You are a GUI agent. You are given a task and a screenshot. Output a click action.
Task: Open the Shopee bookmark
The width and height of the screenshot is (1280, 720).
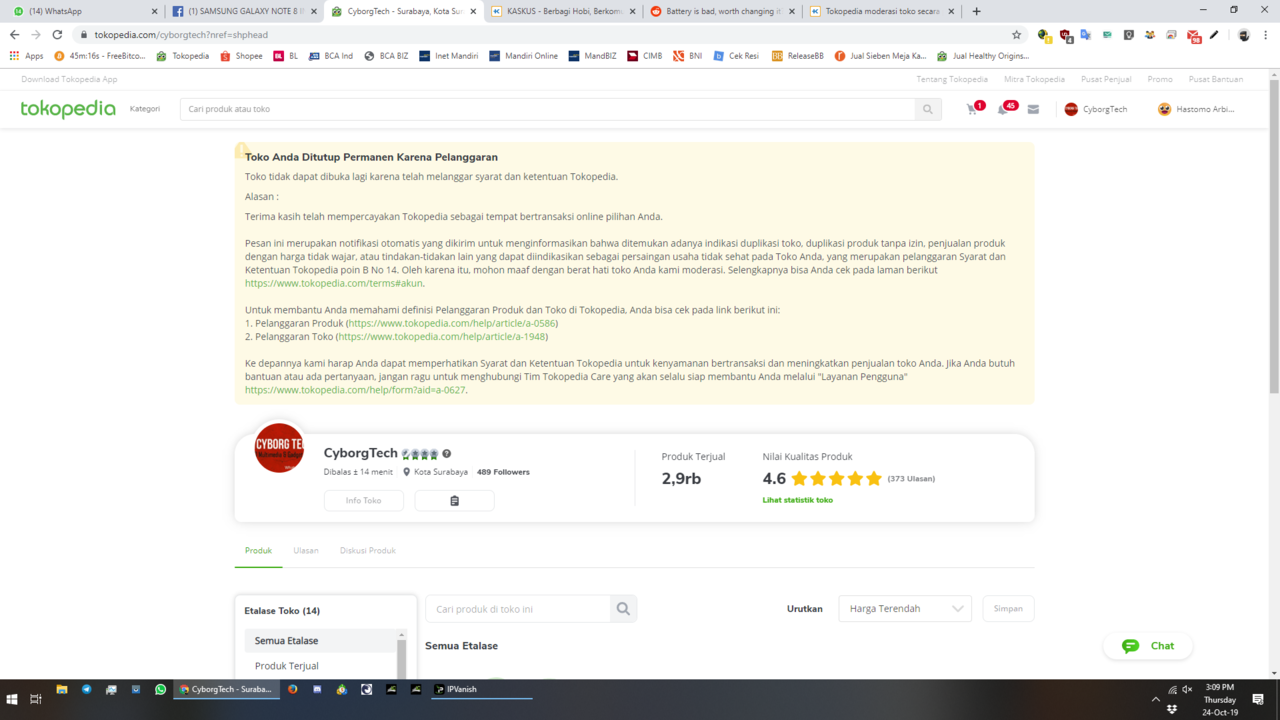241,56
